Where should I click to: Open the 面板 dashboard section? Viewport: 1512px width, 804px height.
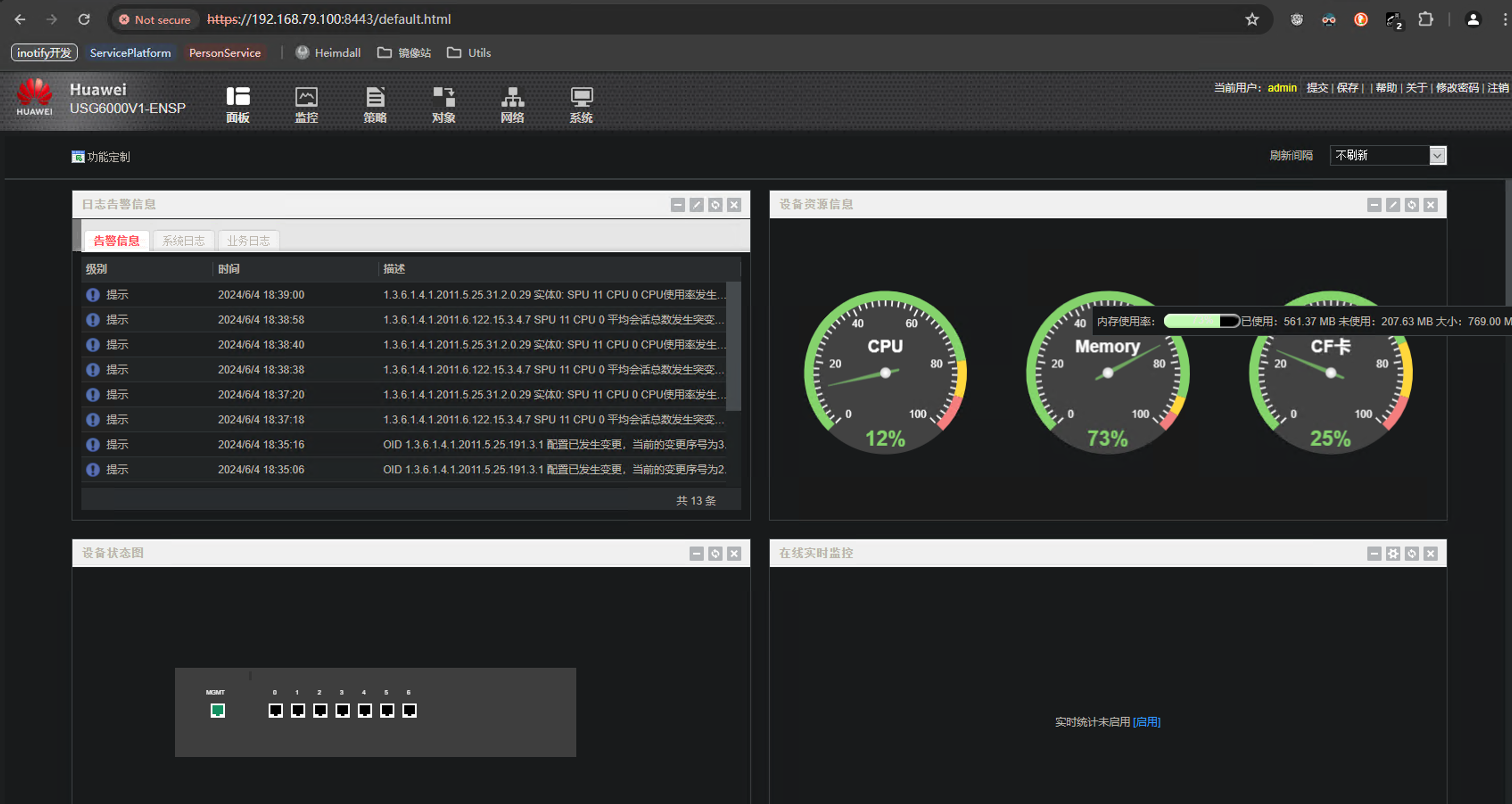(238, 105)
